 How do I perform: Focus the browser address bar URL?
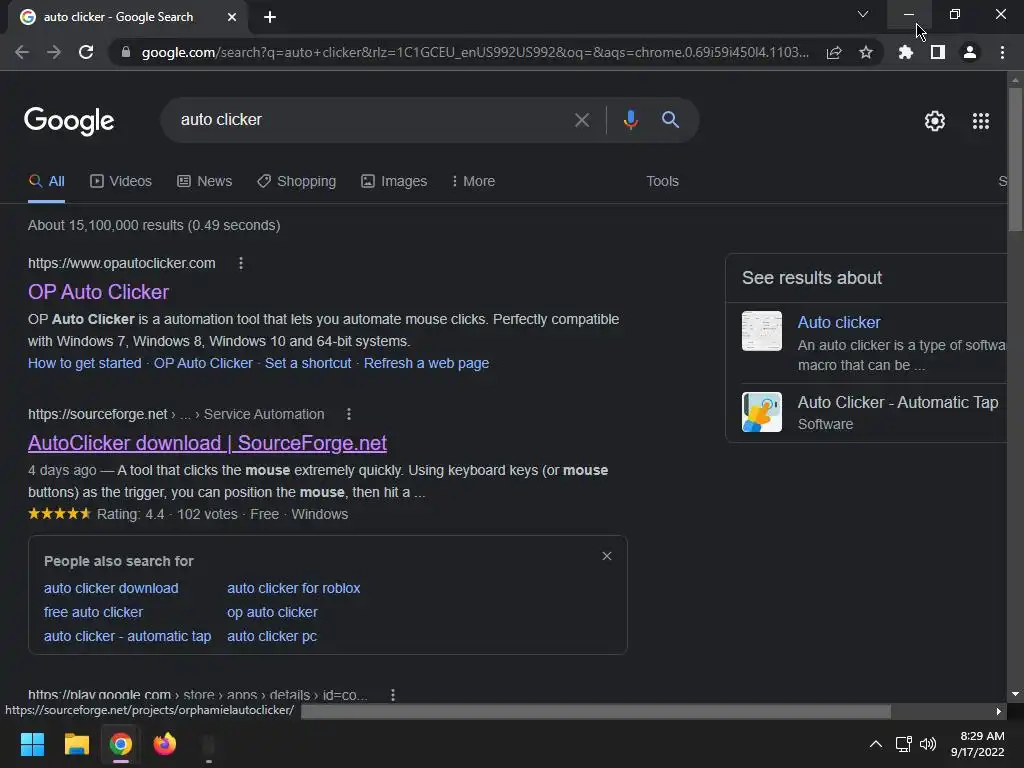(475, 52)
